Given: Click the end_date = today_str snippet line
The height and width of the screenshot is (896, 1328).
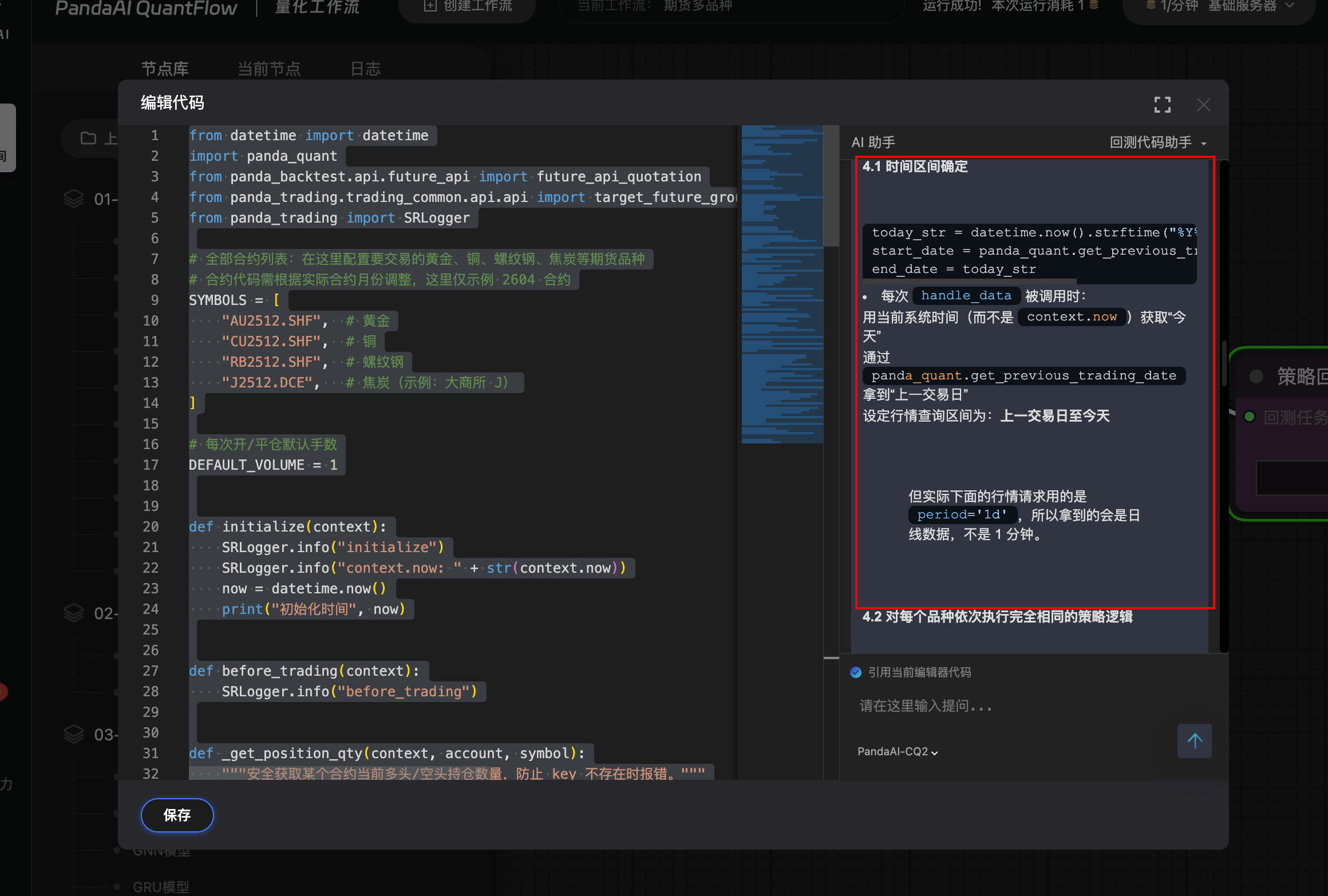Looking at the screenshot, I should tap(954, 269).
